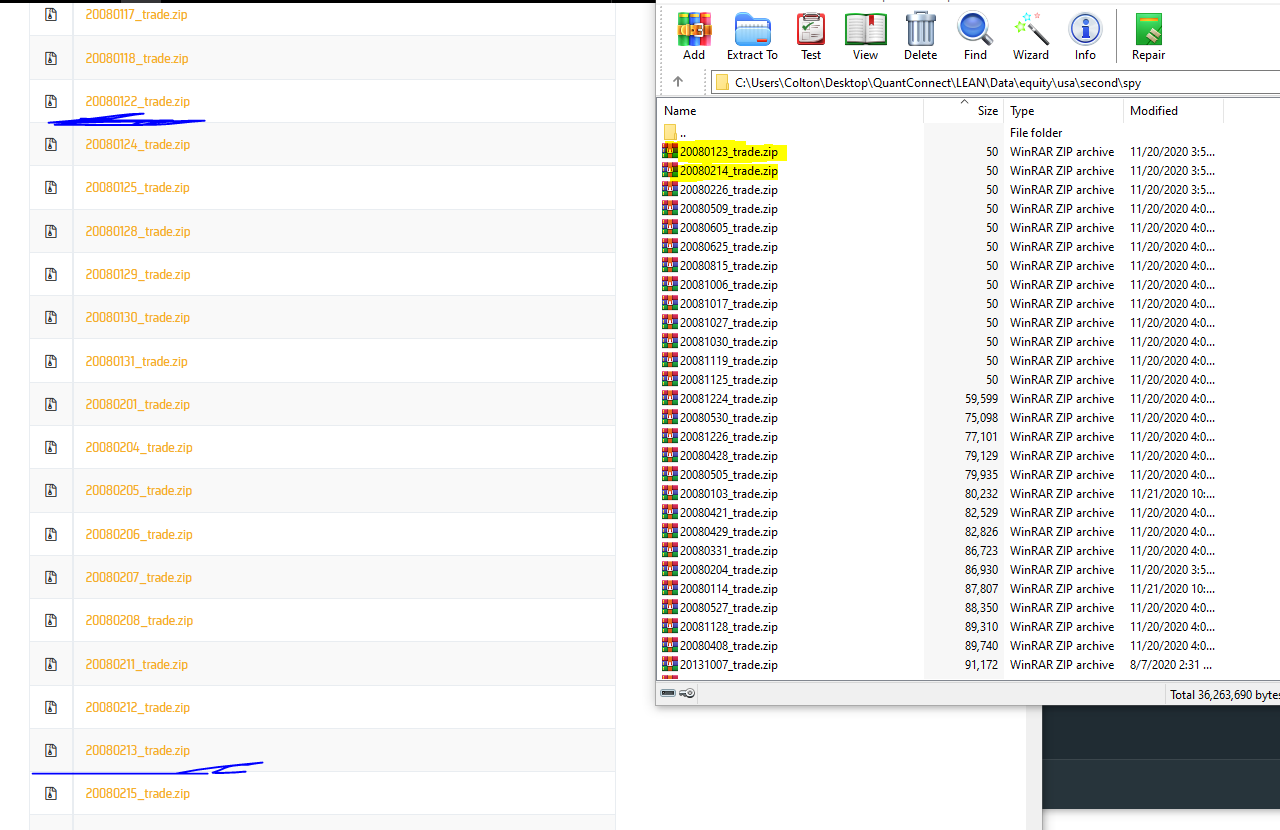Sort files by the Name column
This screenshot has height=830, width=1280.
pos(679,110)
